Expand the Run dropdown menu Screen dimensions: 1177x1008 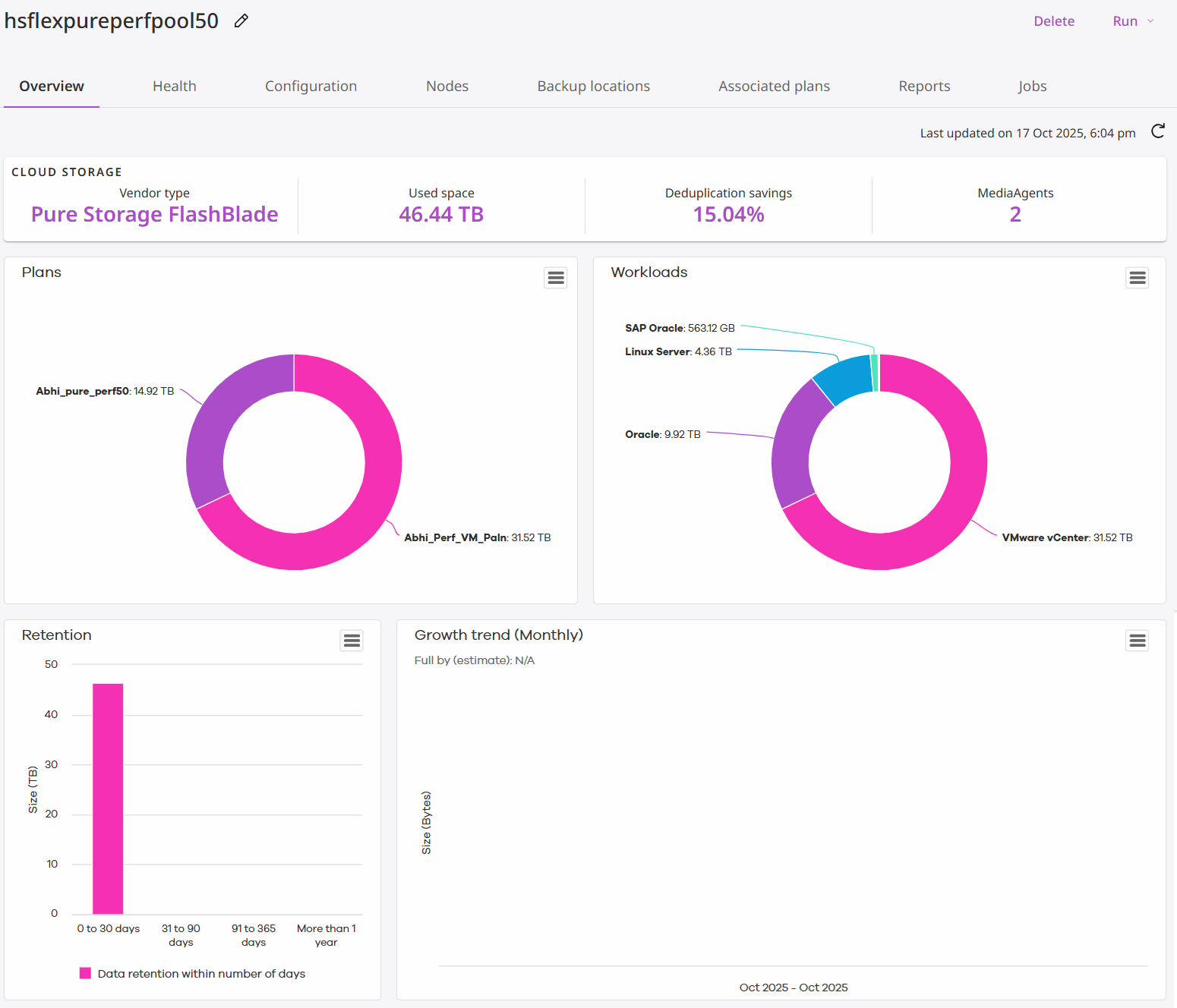[1131, 20]
